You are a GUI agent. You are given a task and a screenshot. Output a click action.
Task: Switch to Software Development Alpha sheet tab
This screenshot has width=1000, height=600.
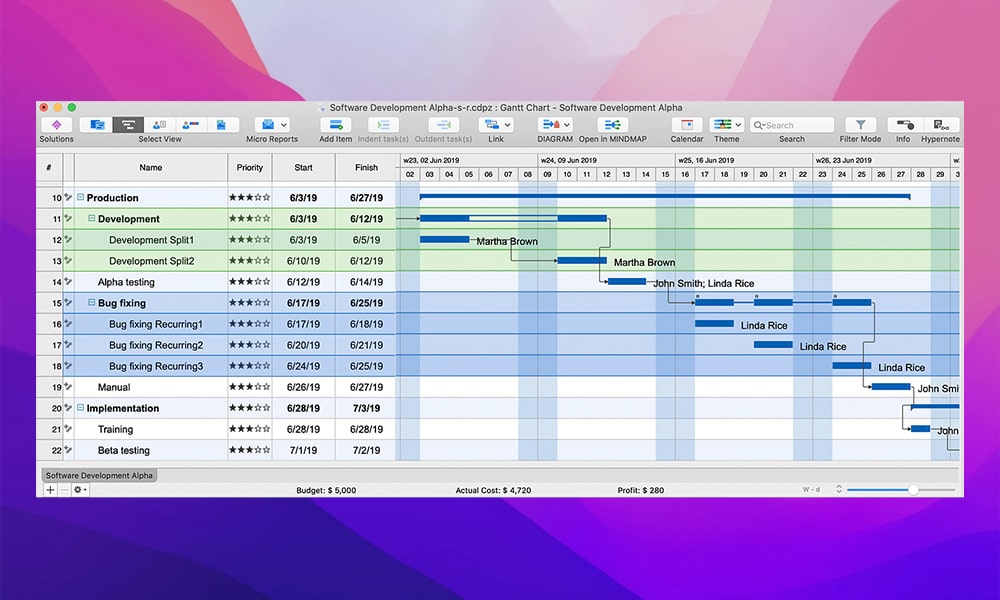[99, 475]
